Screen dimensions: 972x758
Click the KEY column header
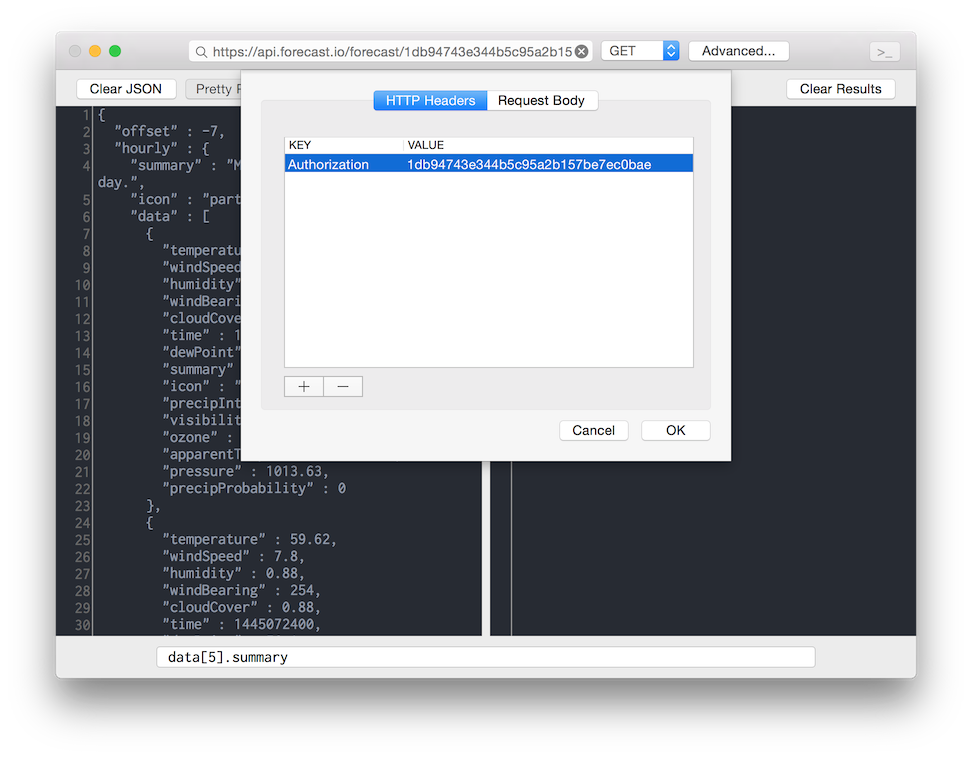click(x=299, y=144)
